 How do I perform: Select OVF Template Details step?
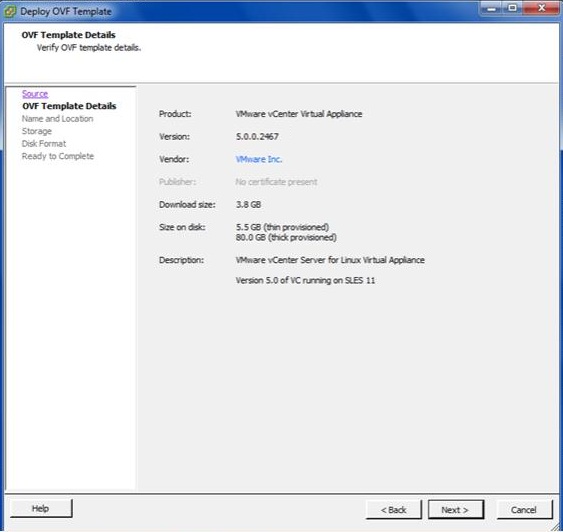(x=69, y=106)
